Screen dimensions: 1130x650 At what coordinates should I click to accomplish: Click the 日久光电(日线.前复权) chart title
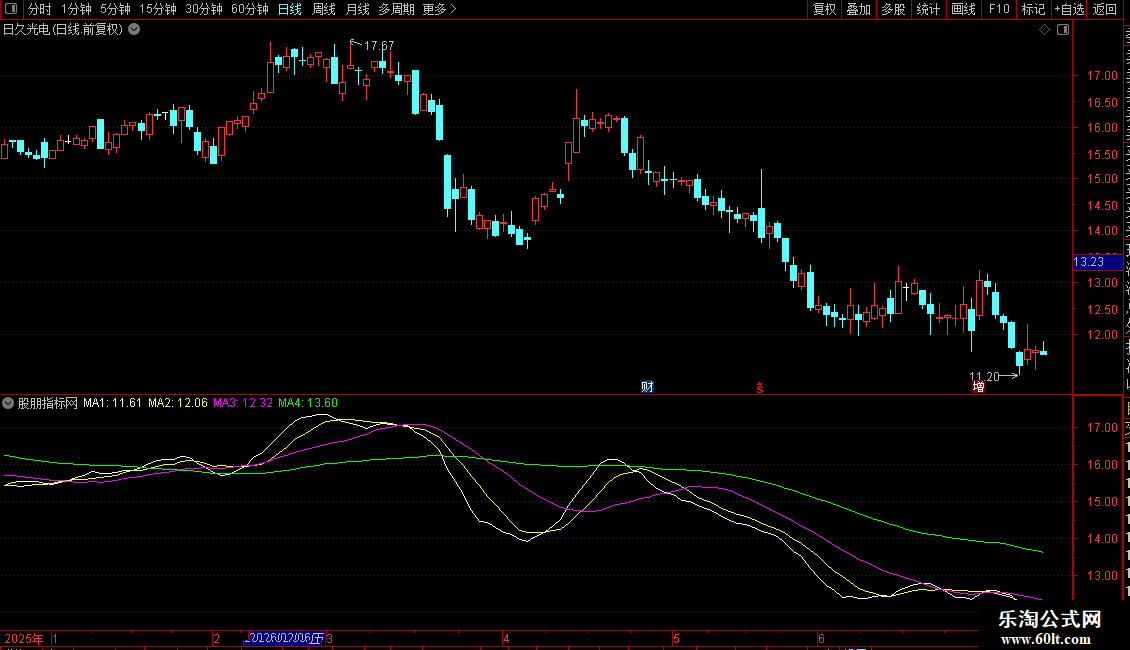pyautogui.click(x=63, y=30)
